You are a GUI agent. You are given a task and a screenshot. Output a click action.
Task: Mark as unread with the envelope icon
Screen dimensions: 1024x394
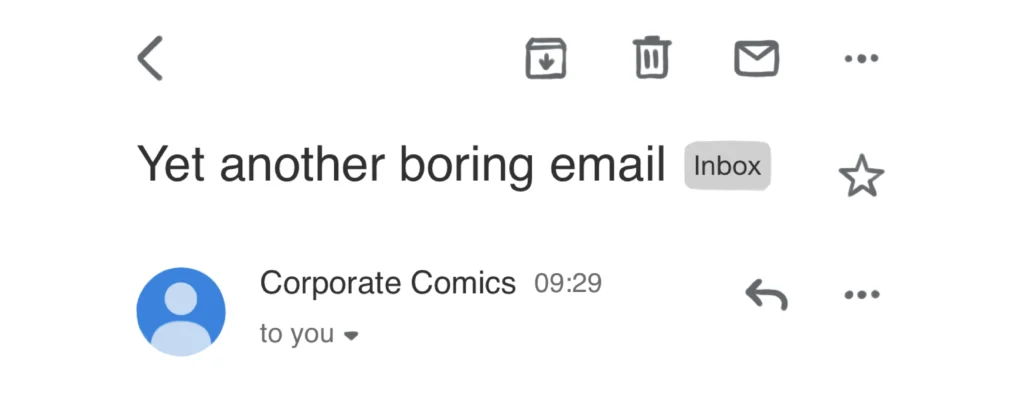756,58
